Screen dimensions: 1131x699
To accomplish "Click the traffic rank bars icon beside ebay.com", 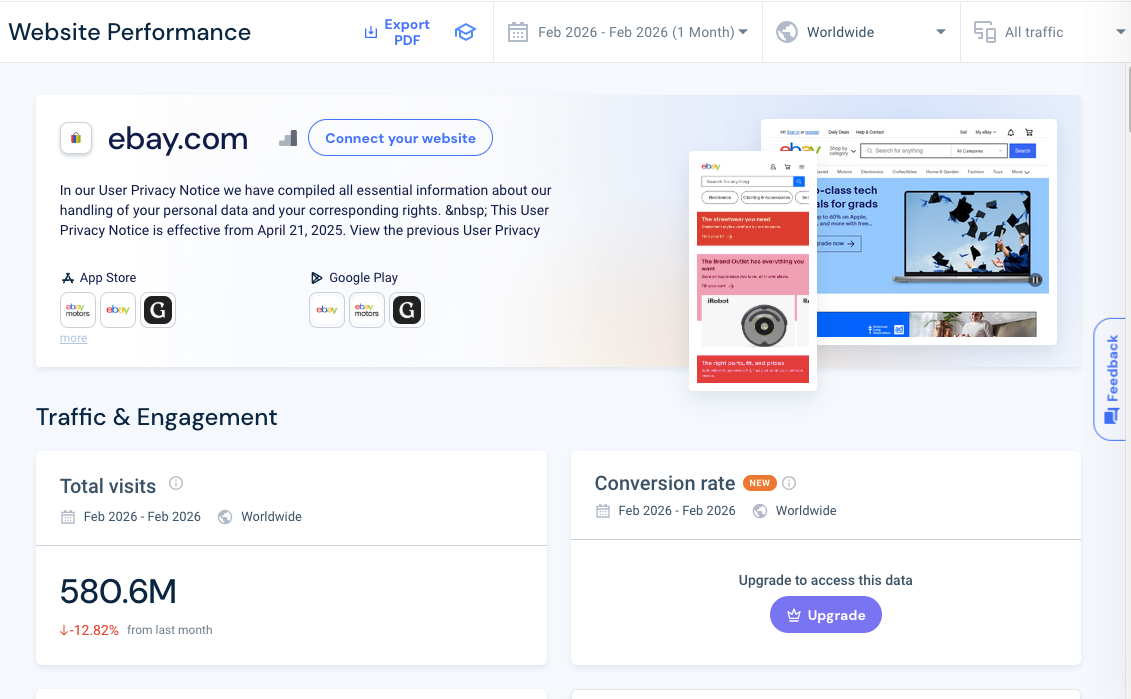I will point(288,138).
